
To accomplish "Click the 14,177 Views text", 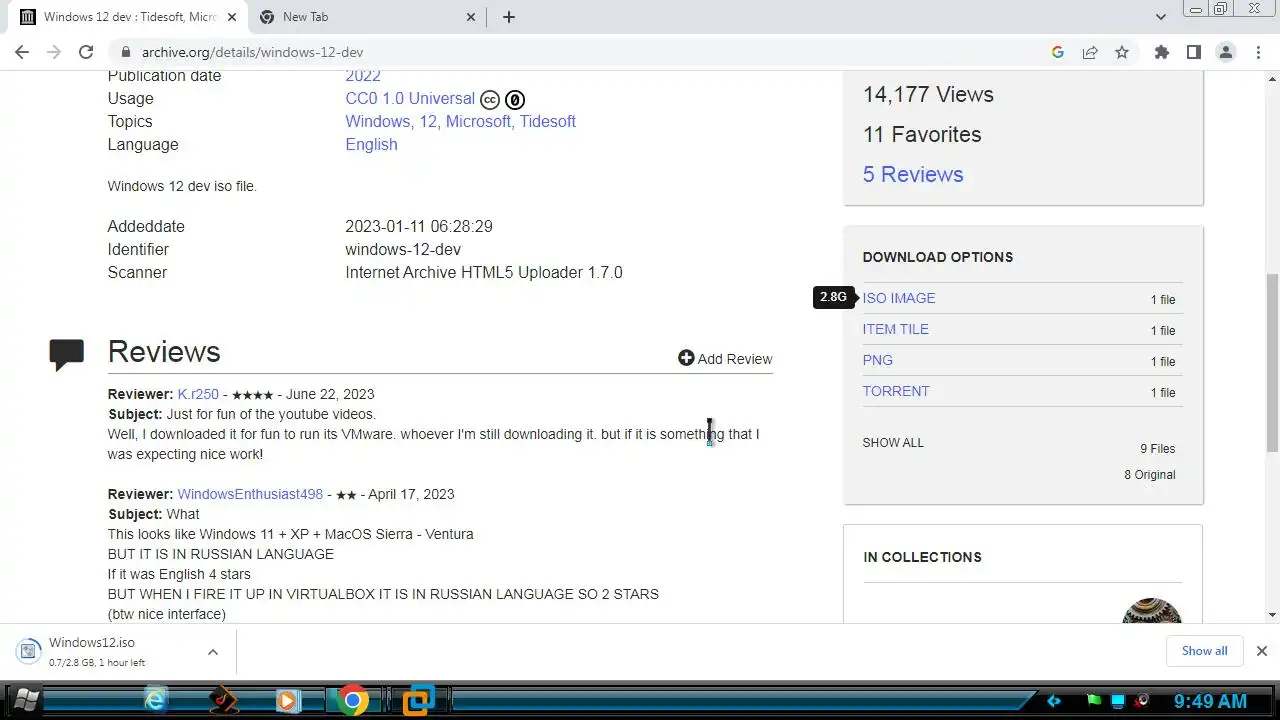I will pos(928,95).
